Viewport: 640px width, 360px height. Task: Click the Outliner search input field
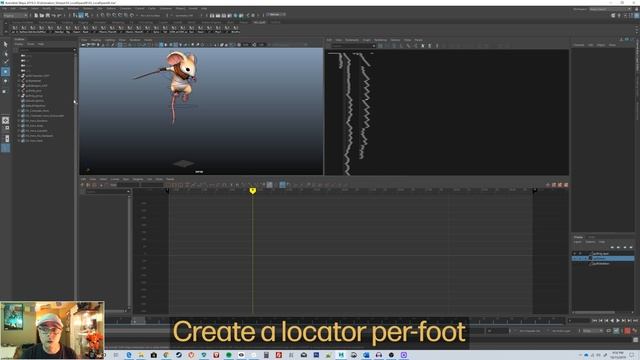pyautogui.click(x=47, y=50)
